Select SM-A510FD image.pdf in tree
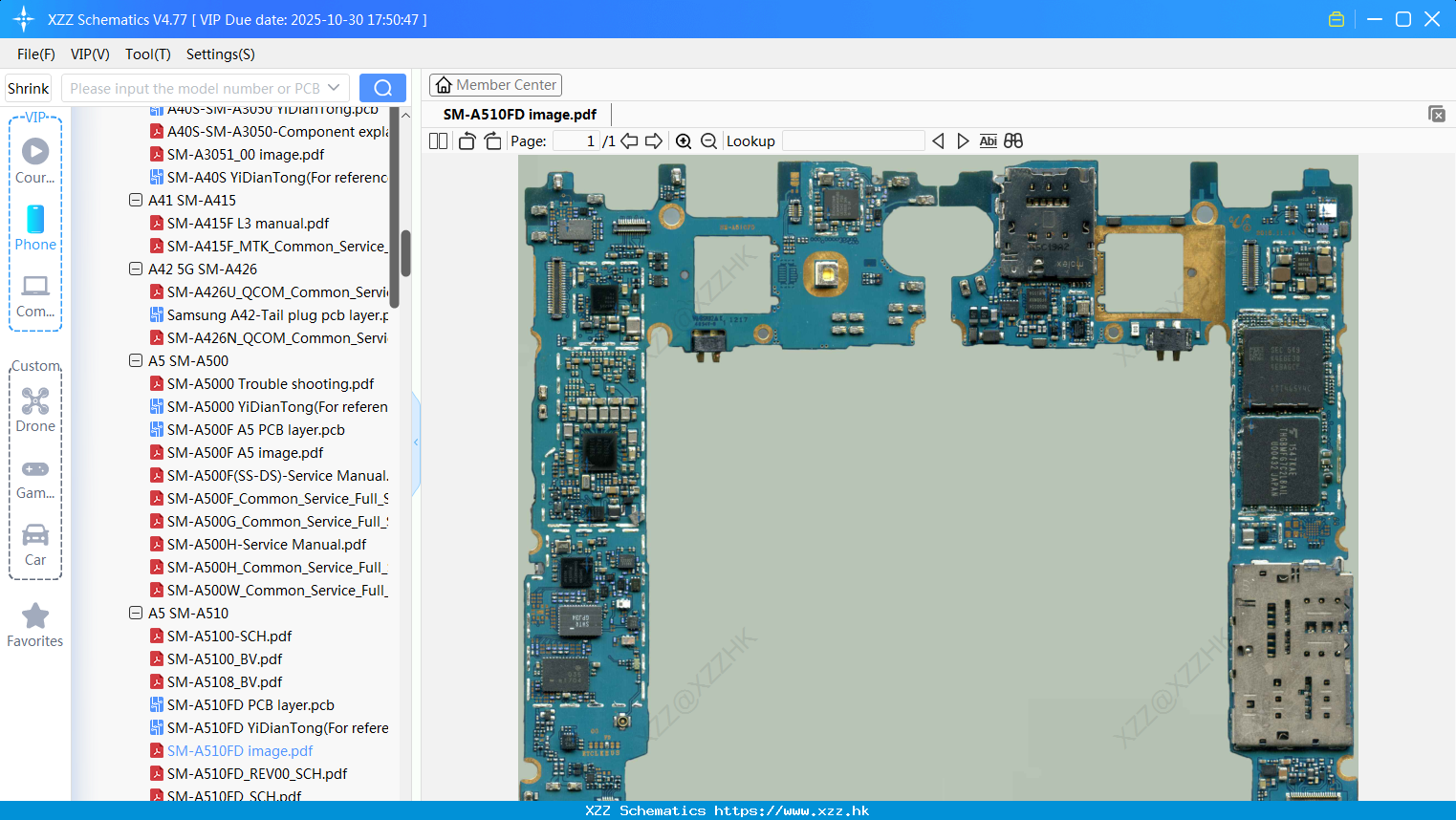The image size is (1456, 820). (x=231, y=750)
